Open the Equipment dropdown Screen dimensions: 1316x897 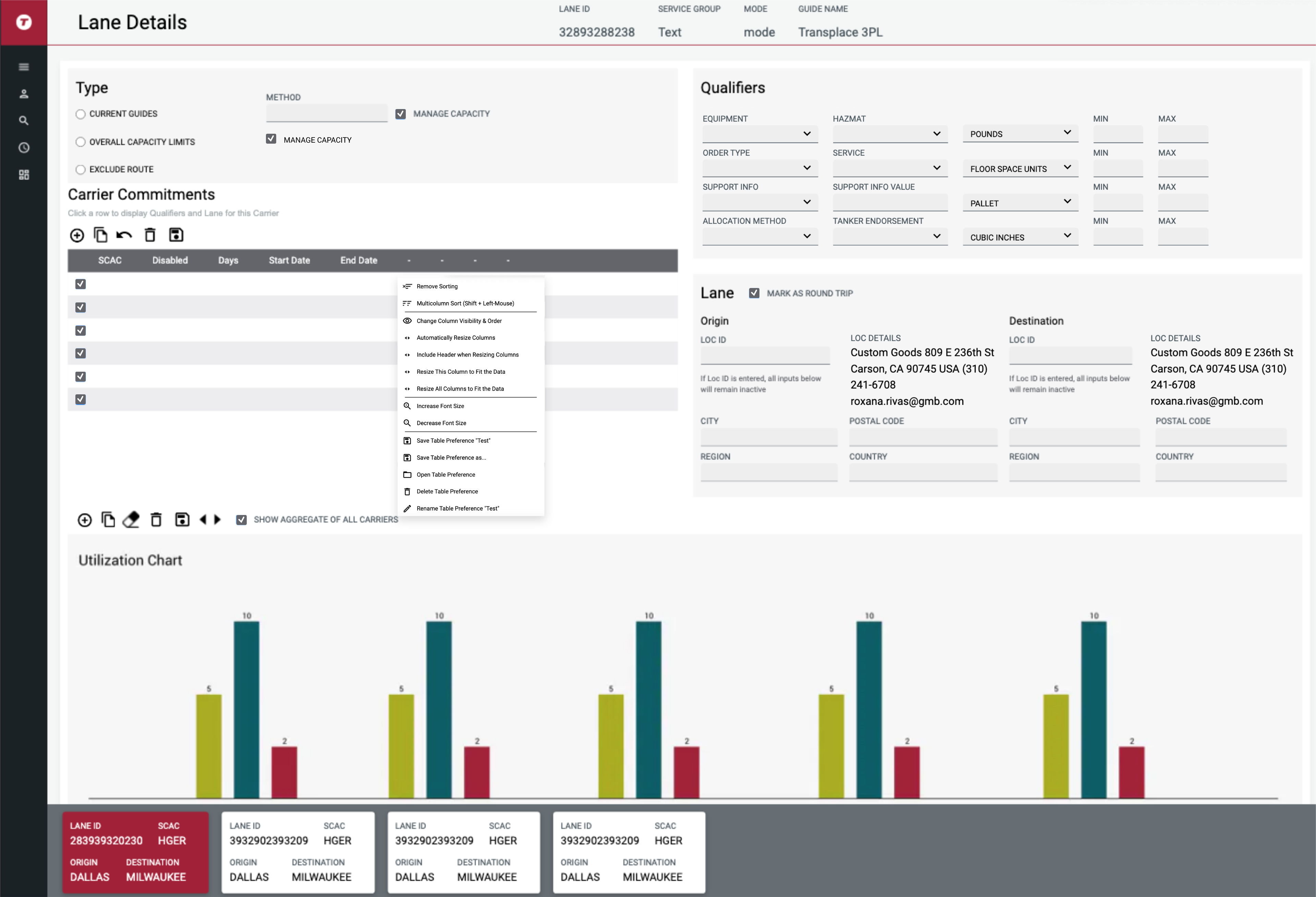click(760, 134)
